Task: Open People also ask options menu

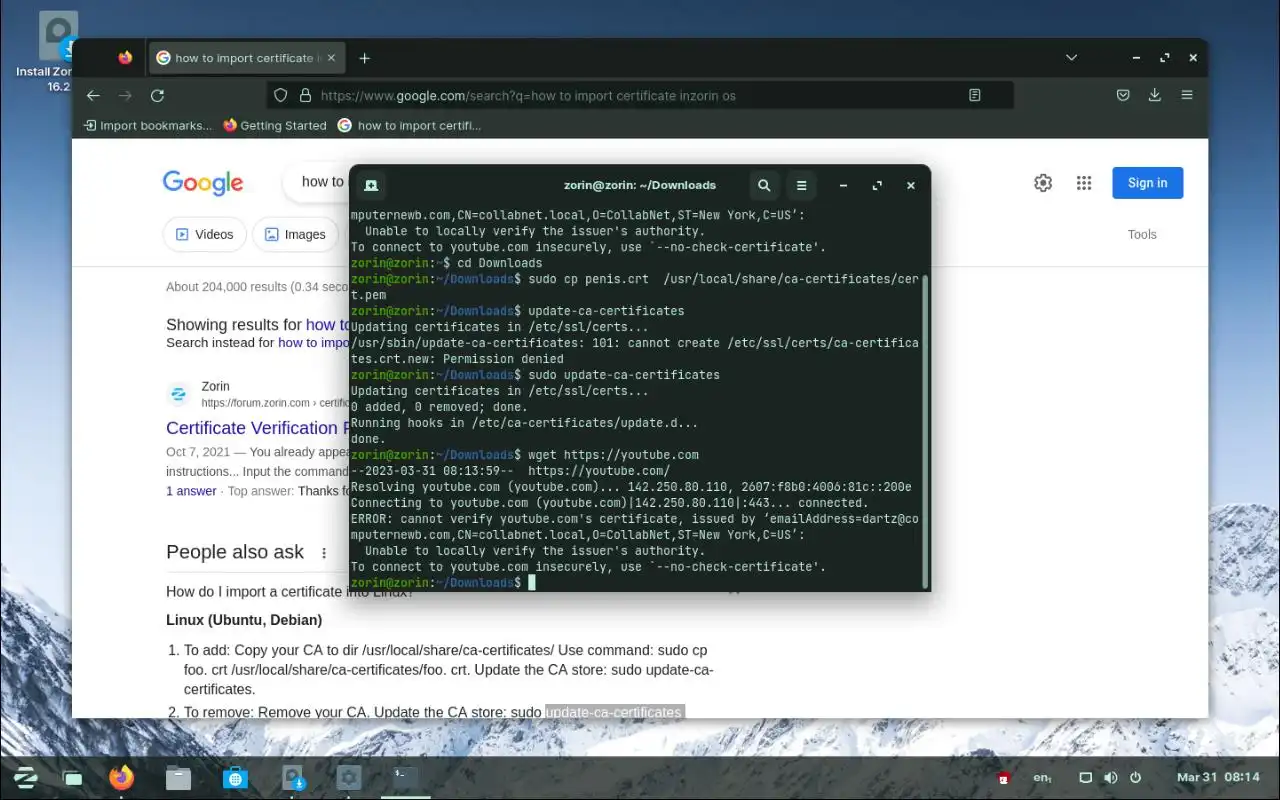Action: 323,553
